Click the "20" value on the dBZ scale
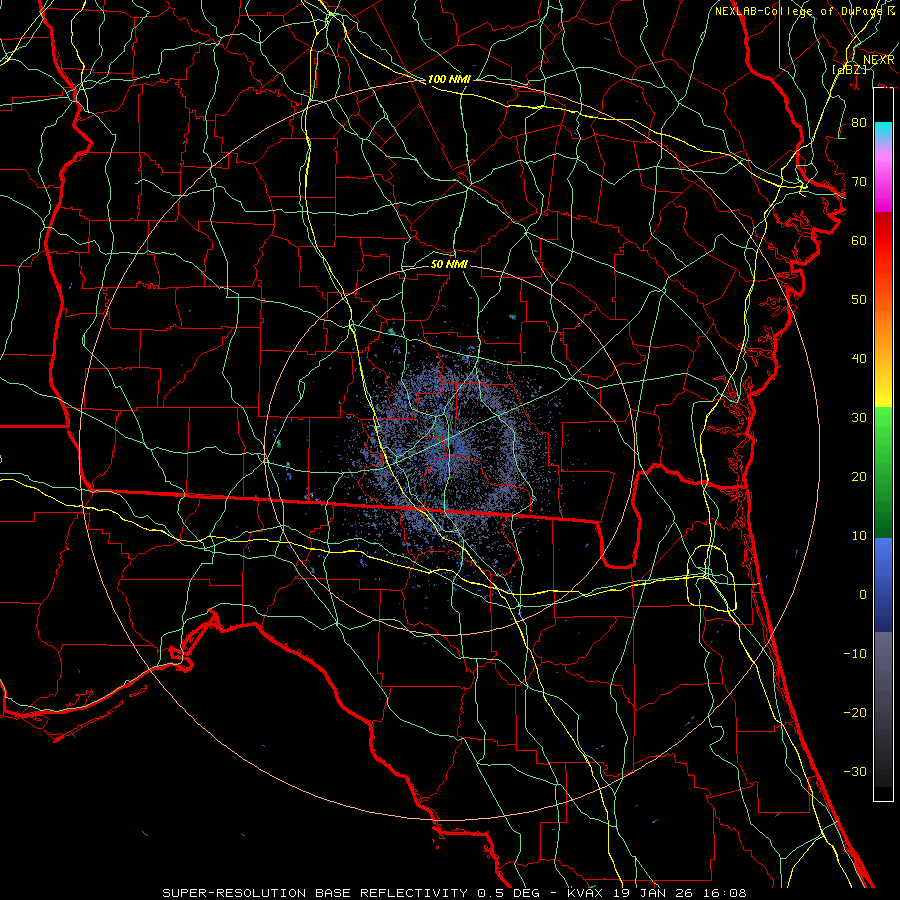This screenshot has width=900, height=900. click(859, 476)
